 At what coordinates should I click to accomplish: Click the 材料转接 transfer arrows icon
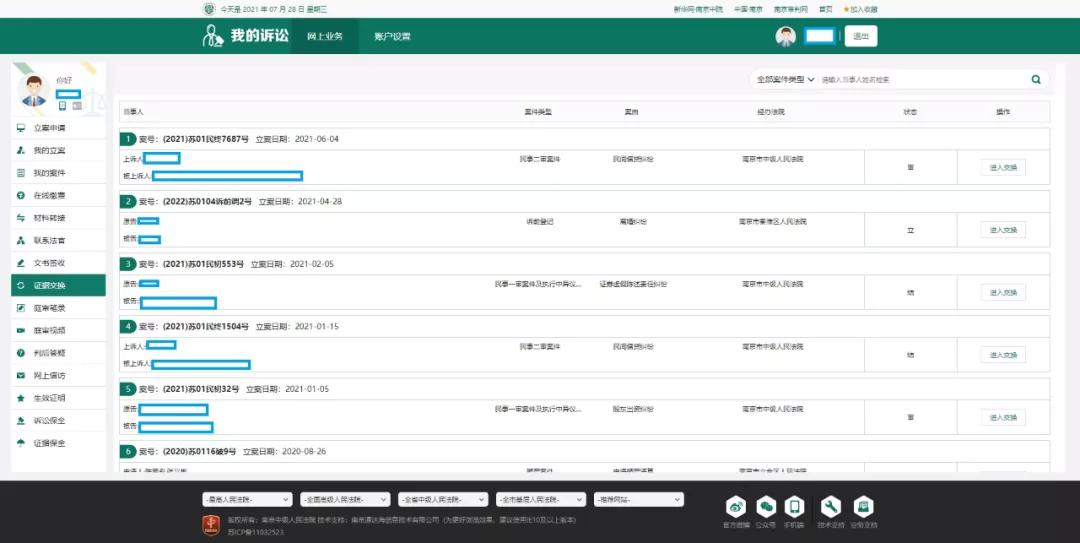pos(21,218)
